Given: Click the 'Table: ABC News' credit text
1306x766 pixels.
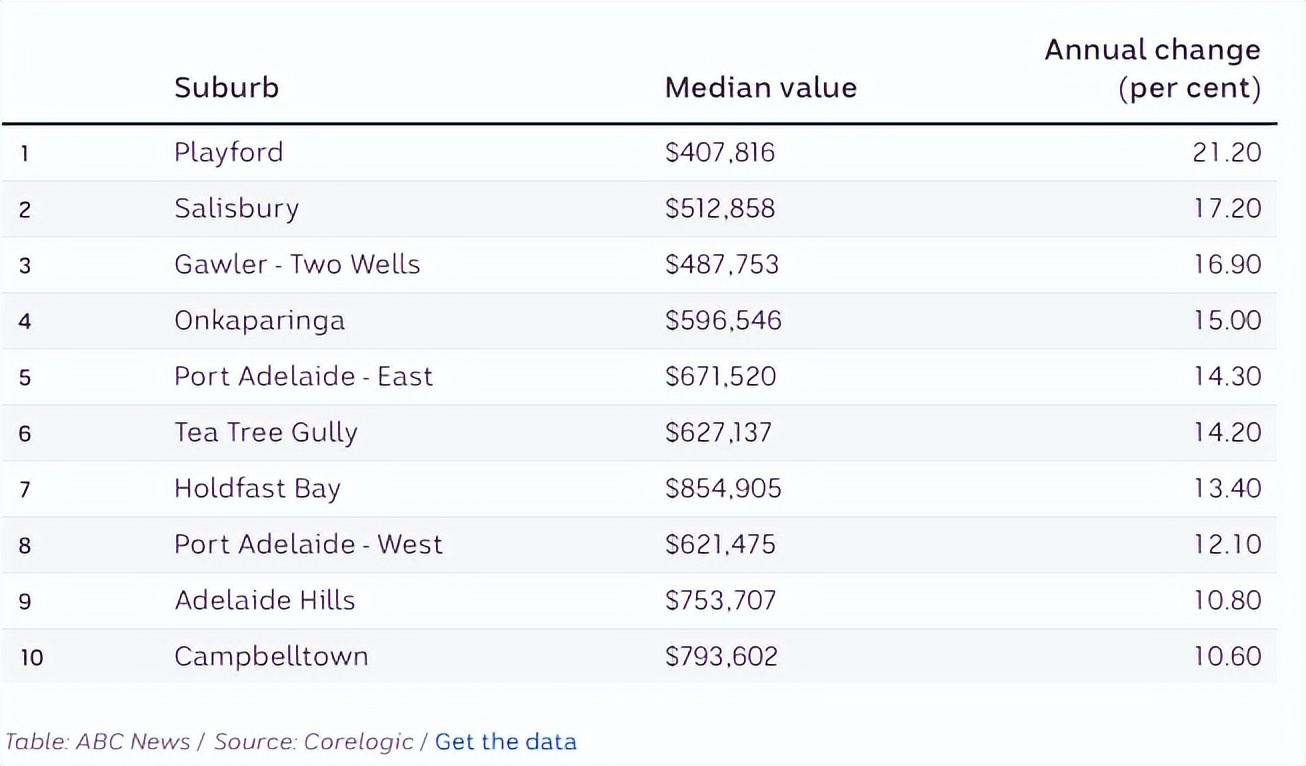Looking at the screenshot, I should click(x=98, y=742).
